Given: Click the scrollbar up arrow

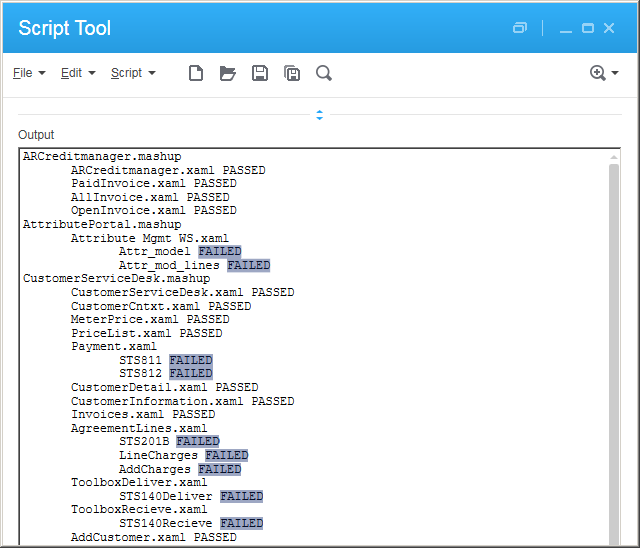Looking at the screenshot, I should [x=614, y=157].
